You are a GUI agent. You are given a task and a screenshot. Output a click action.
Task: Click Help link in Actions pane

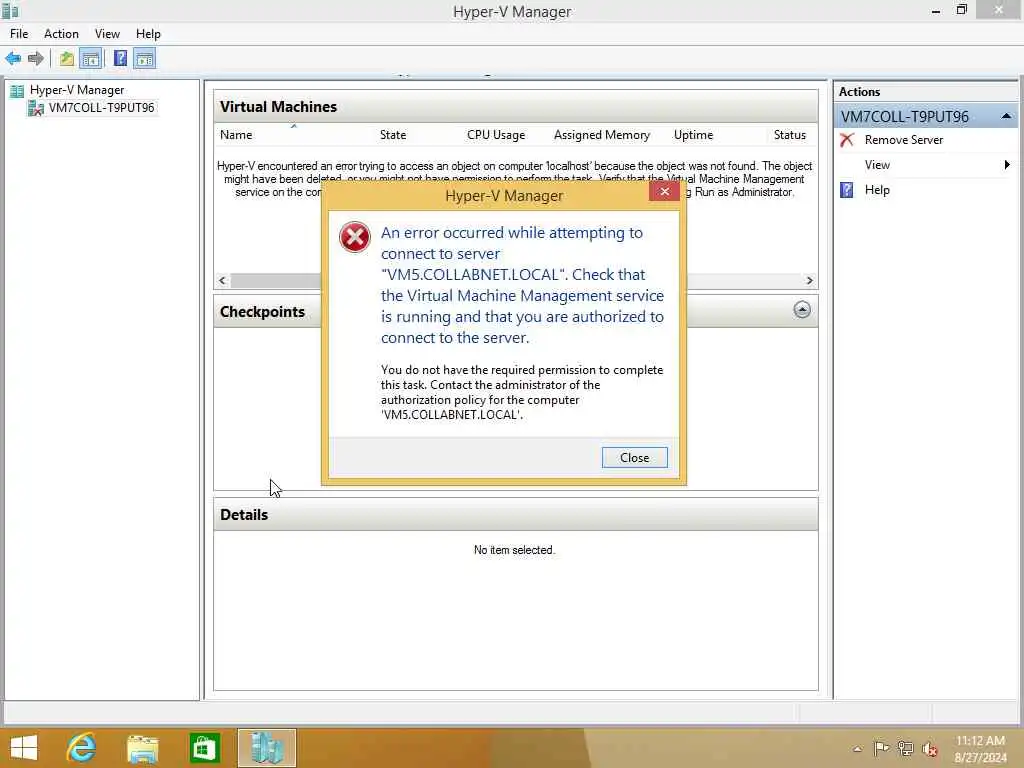[877, 190]
